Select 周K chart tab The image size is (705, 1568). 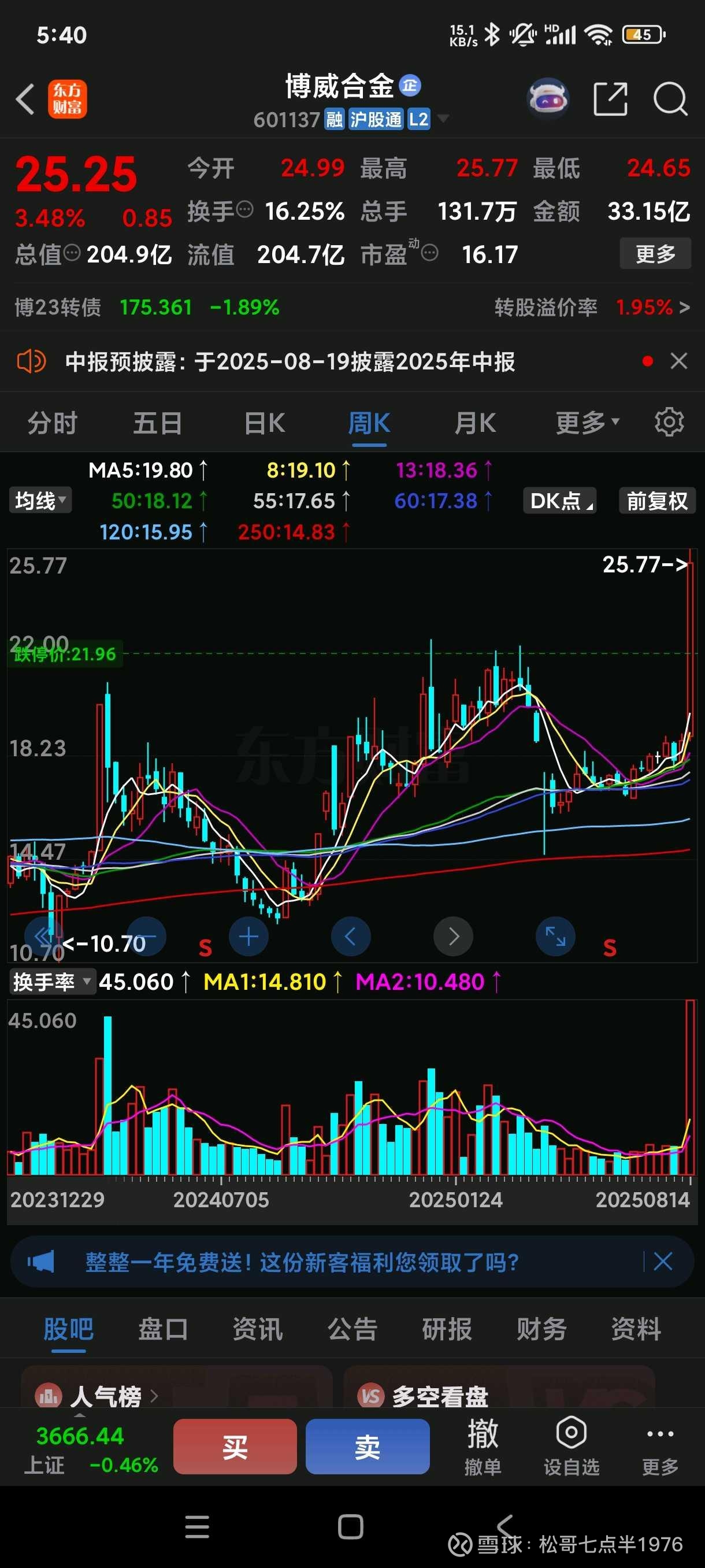pyautogui.click(x=369, y=423)
